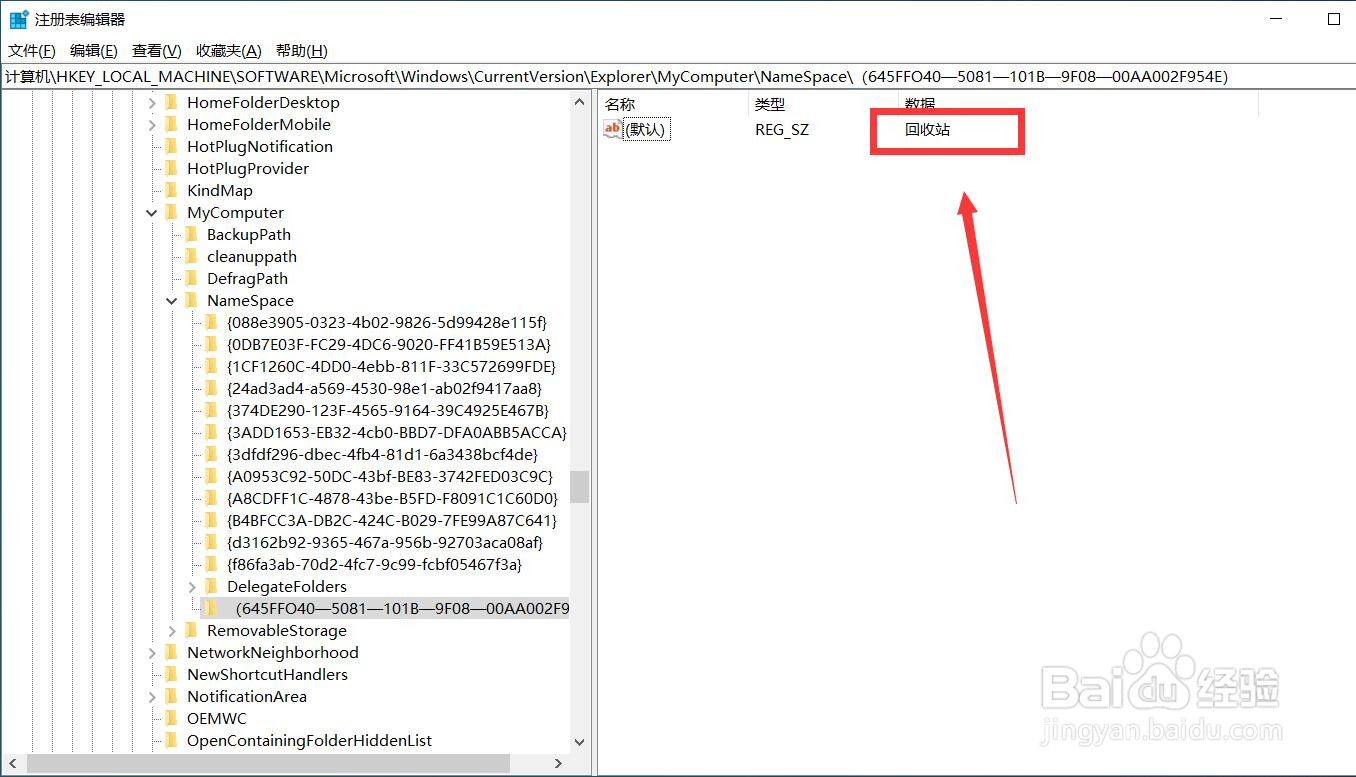Click the cleanuppath folder icon
Image resolution: width=1356 pixels, height=777 pixels.
191,256
